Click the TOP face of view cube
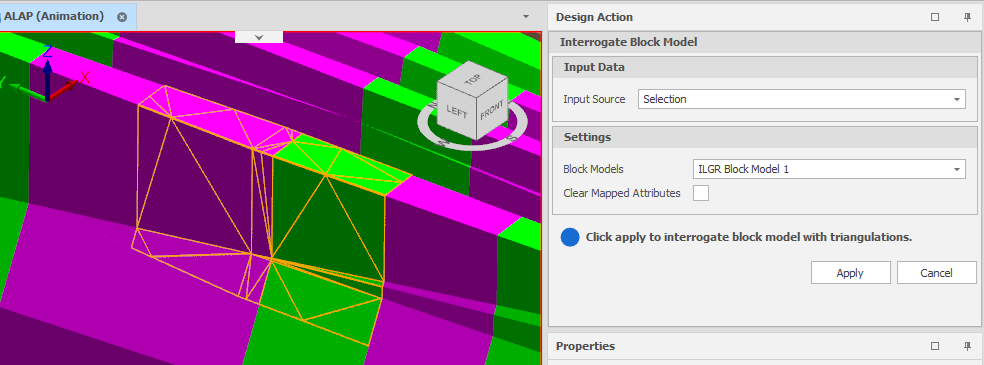The height and width of the screenshot is (365, 984). pyautogui.click(x=472, y=81)
